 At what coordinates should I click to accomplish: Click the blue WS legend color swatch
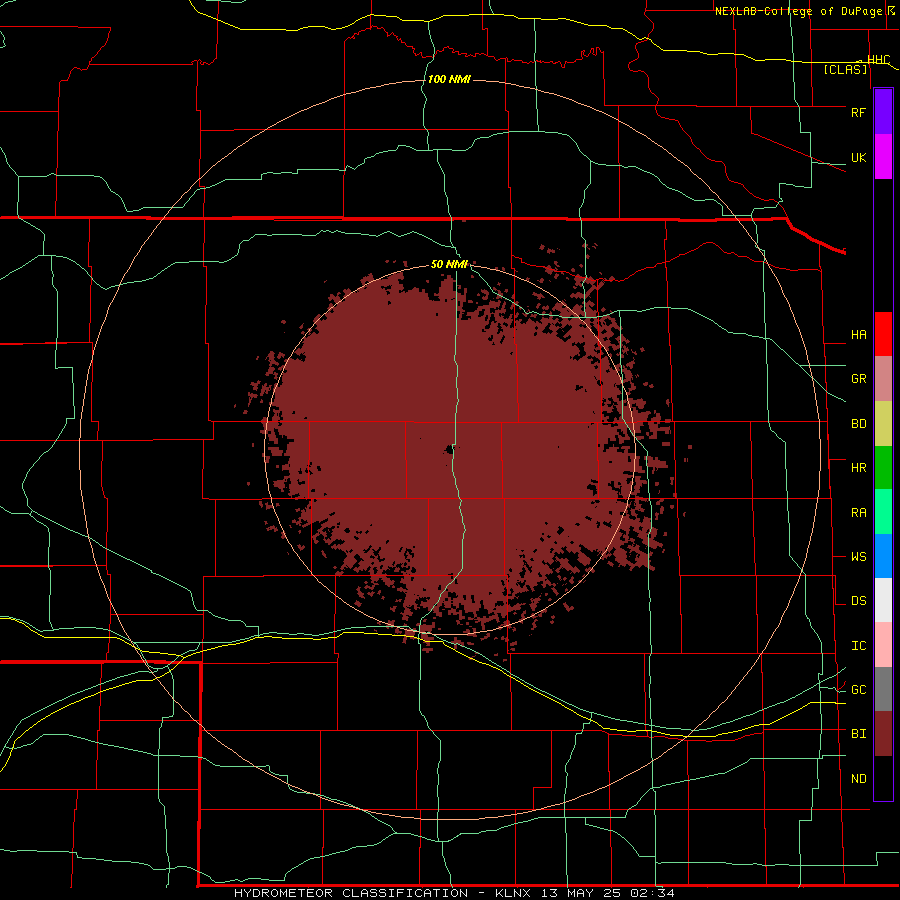tap(883, 556)
